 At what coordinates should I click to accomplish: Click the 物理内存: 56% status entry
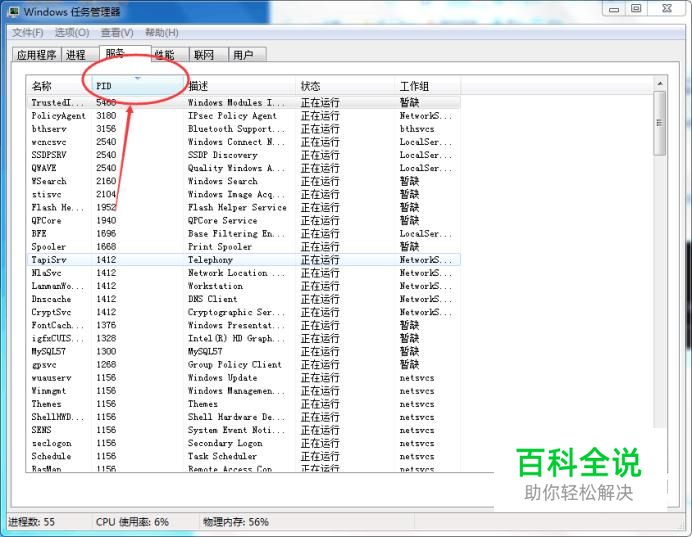tap(236, 522)
